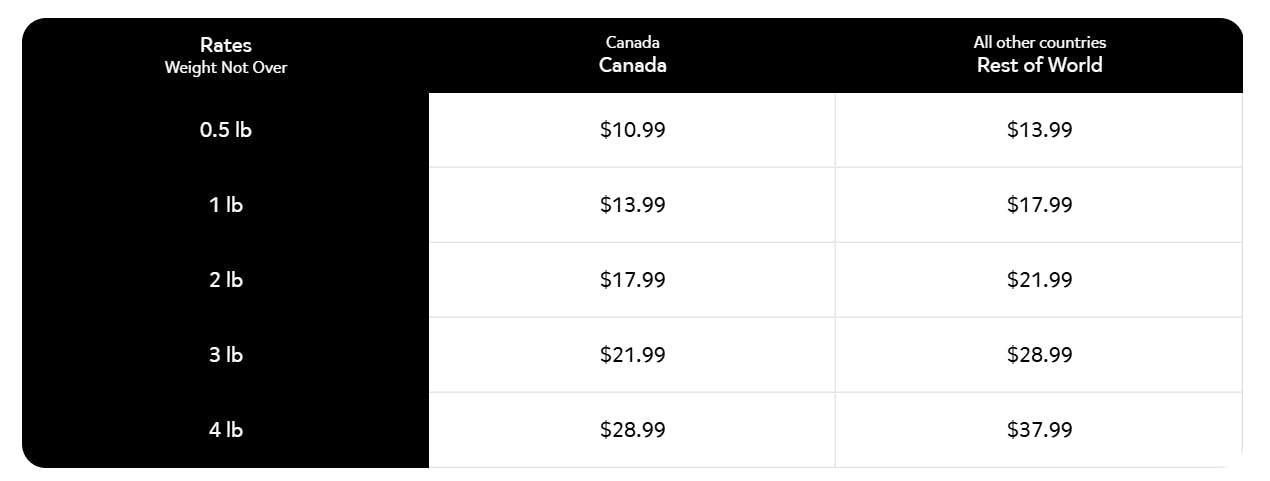1270x481 pixels.
Task: Select Rest of World rate $37.99 for 4 lb
Action: coord(1039,430)
